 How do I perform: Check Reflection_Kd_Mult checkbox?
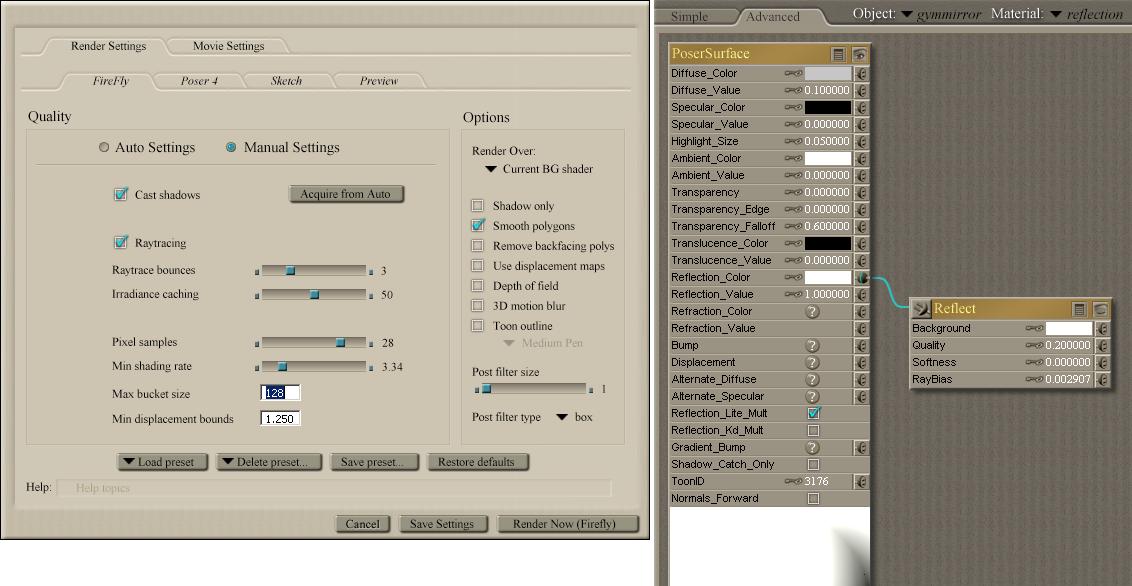814,431
